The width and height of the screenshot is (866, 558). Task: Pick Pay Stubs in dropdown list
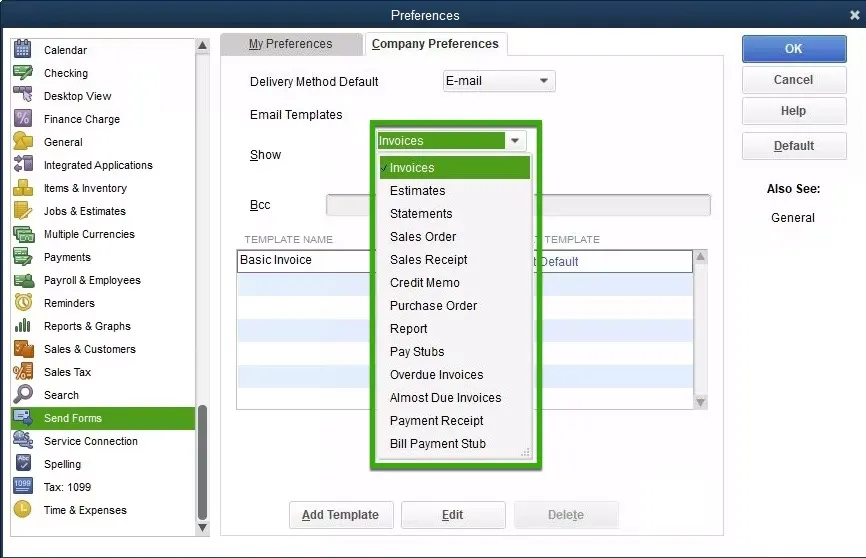(x=454, y=352)
